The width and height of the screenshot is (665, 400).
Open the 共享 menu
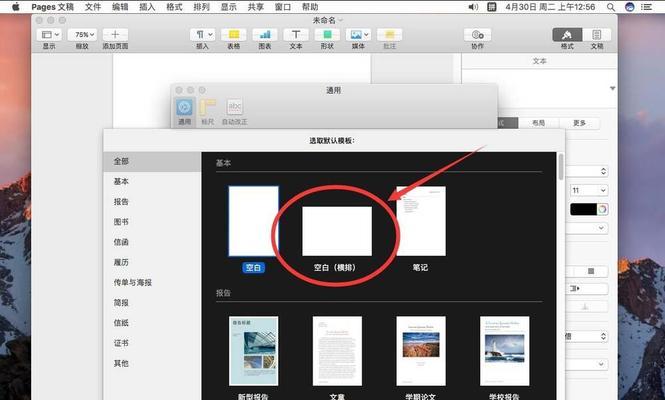(x=256, y=7)
